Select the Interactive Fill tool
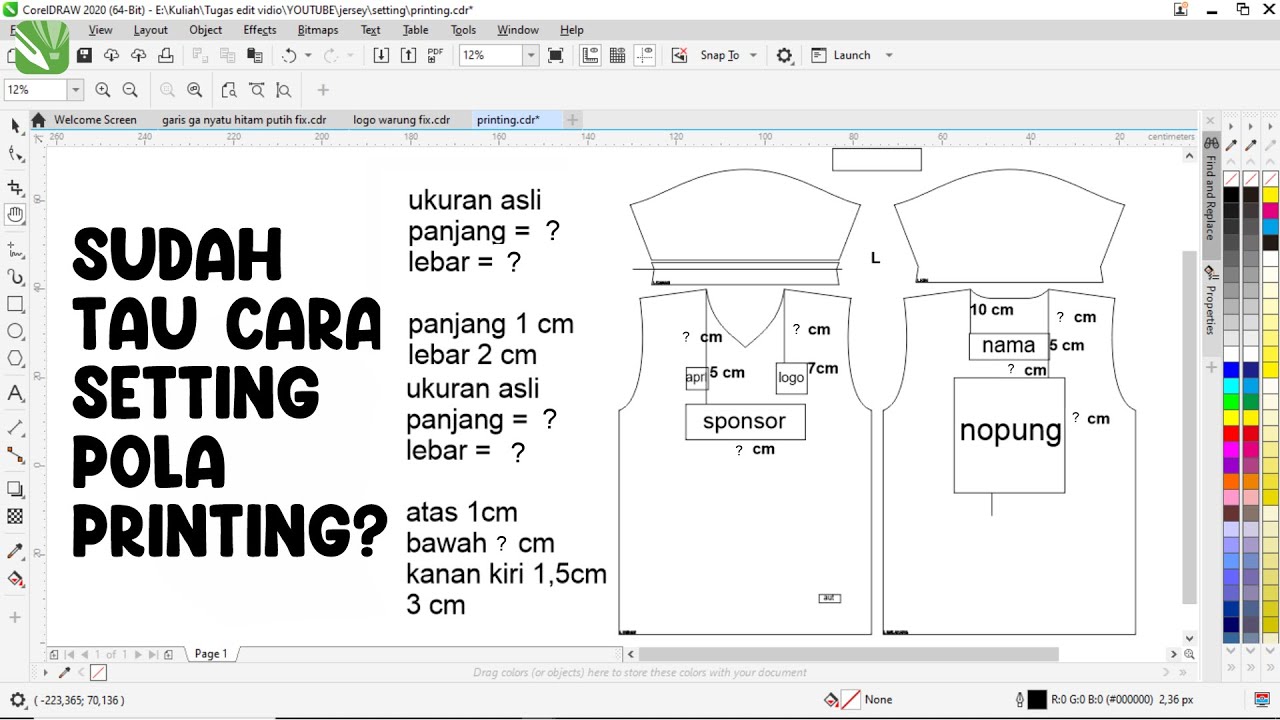Viewport: 1280px width, 720px height. click(x=15, y=579)
